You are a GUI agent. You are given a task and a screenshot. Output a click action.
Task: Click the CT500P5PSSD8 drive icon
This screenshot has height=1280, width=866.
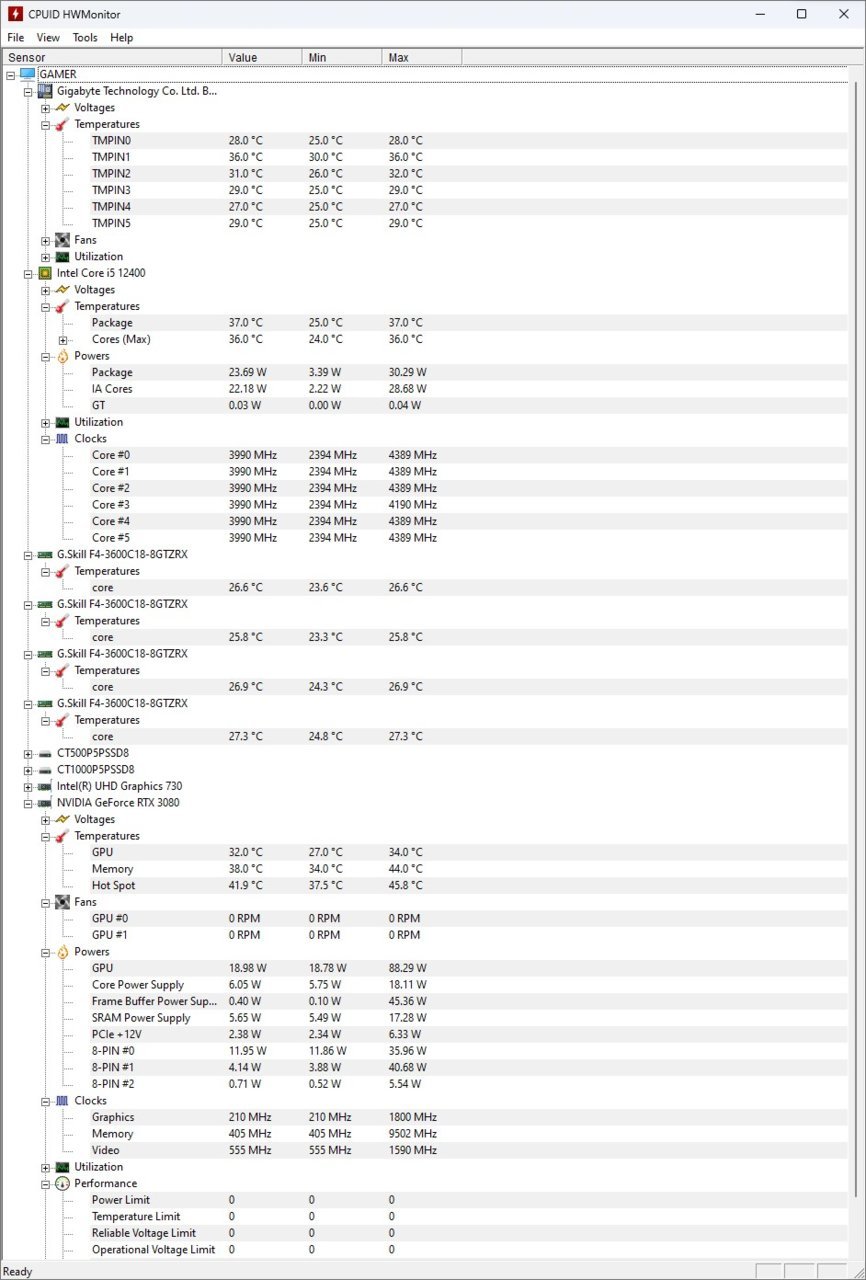point(45,753)
